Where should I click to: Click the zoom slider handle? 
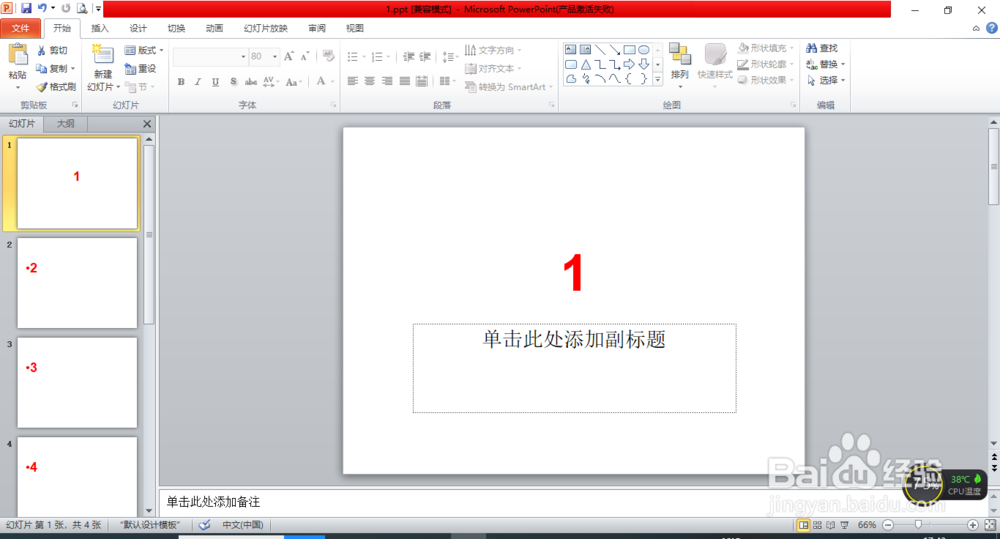coord(918,525)
